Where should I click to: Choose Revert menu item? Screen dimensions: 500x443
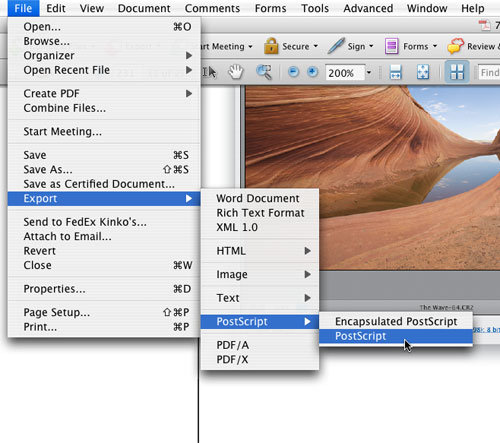104,251
